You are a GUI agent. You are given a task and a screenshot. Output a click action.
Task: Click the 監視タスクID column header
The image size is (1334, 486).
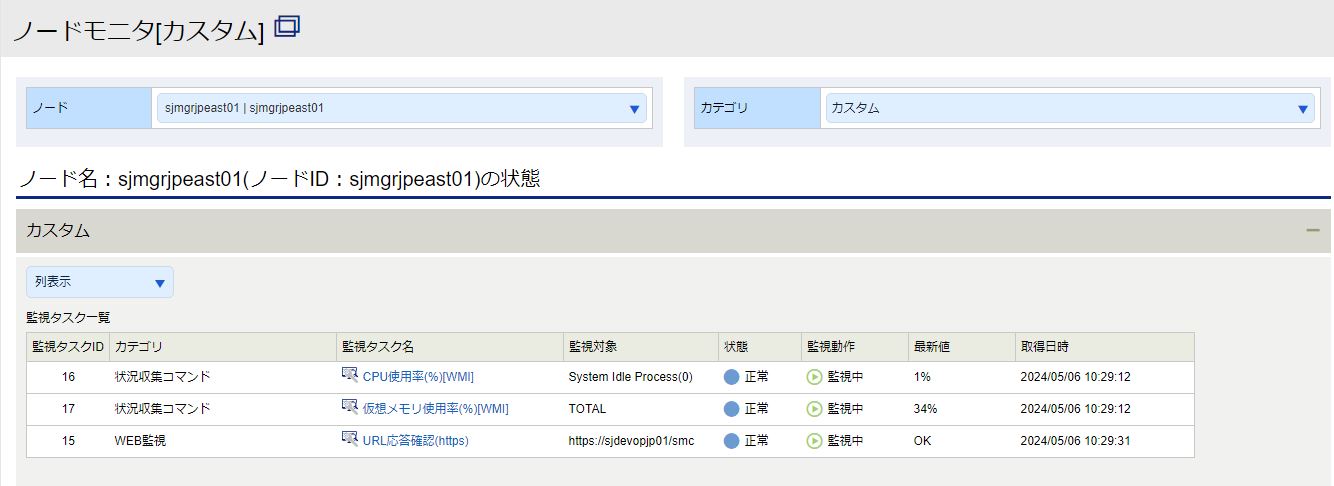point(68,347)
